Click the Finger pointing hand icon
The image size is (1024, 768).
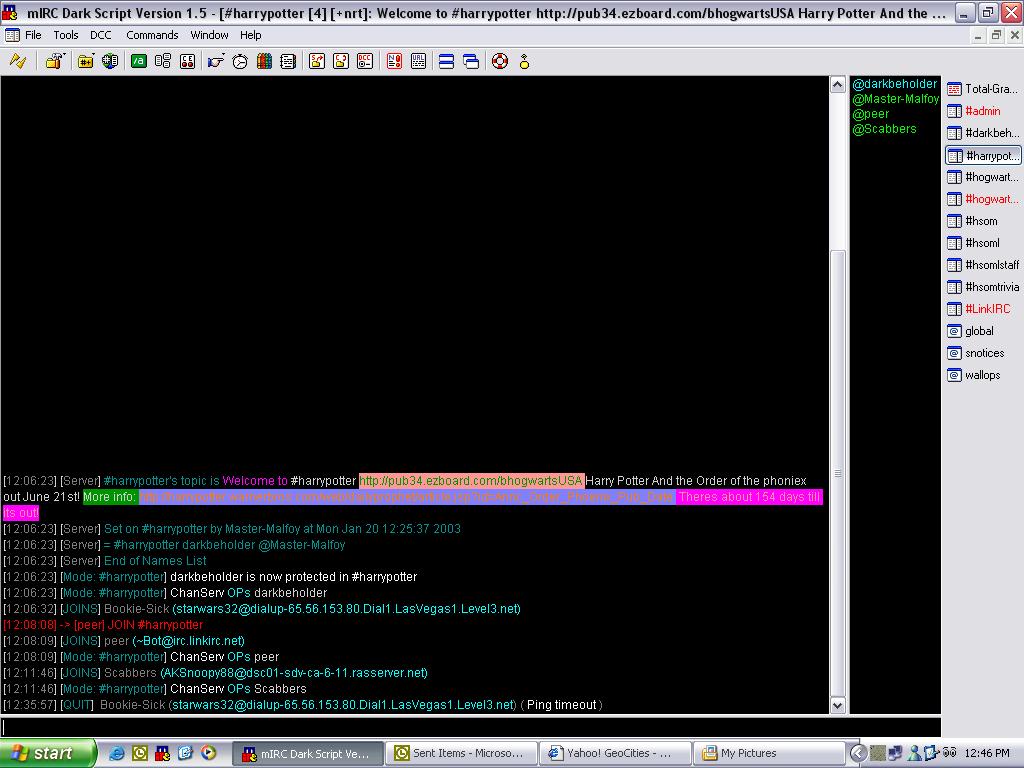coord(216,62)
